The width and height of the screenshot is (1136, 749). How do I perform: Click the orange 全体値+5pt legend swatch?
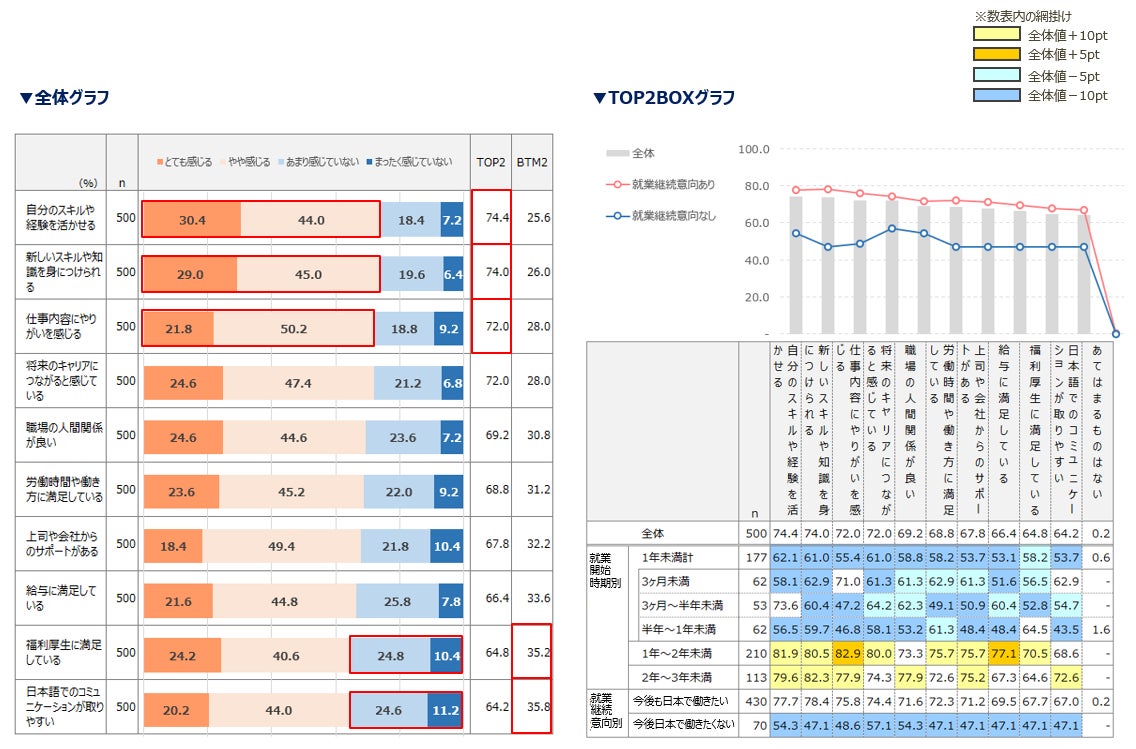pos(996,54)
